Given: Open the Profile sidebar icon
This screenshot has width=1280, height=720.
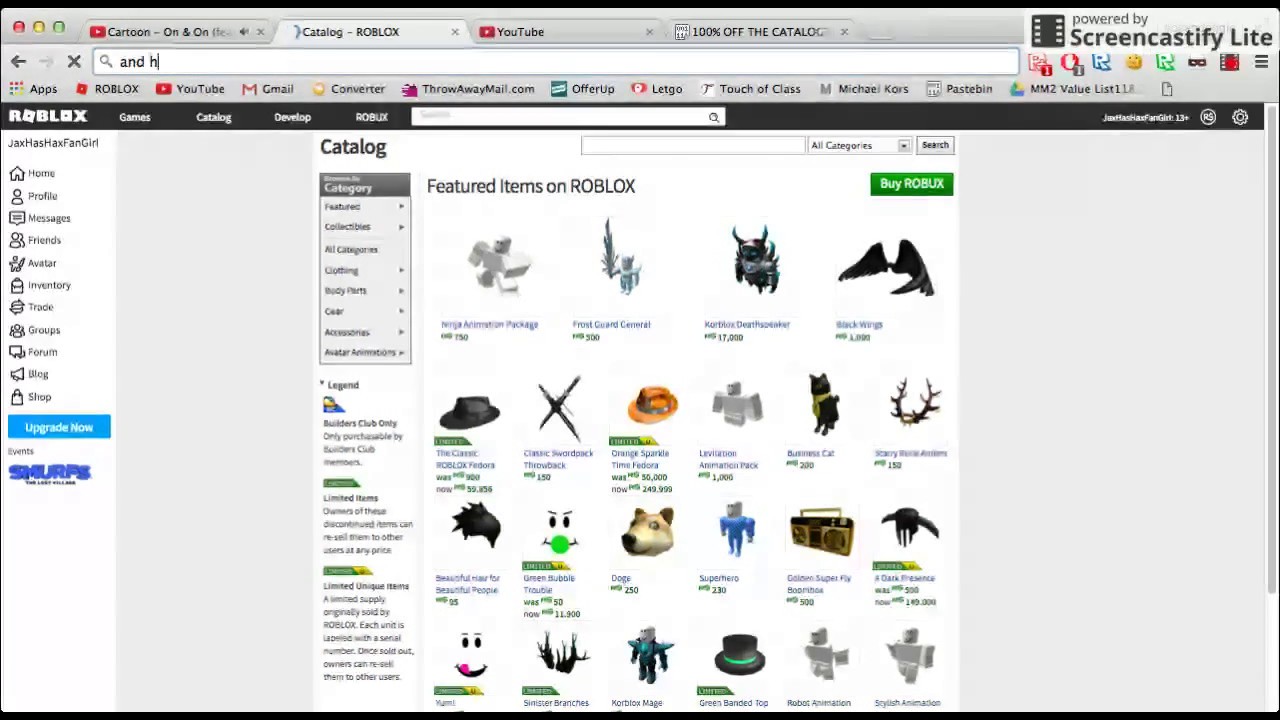Looking at the screenshot, I should (17, 196).
